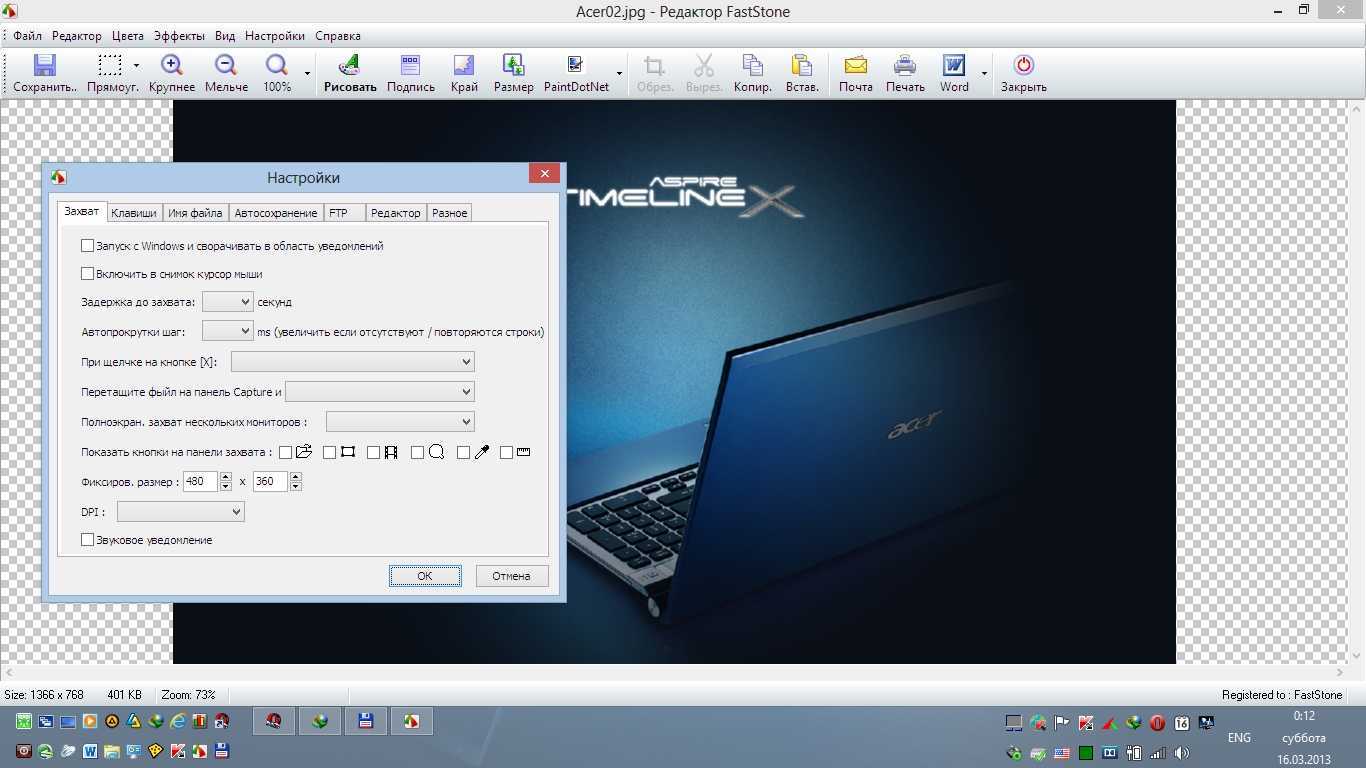
Task: Open the Задержка до захвата dropdown
Action: [227, 301]
